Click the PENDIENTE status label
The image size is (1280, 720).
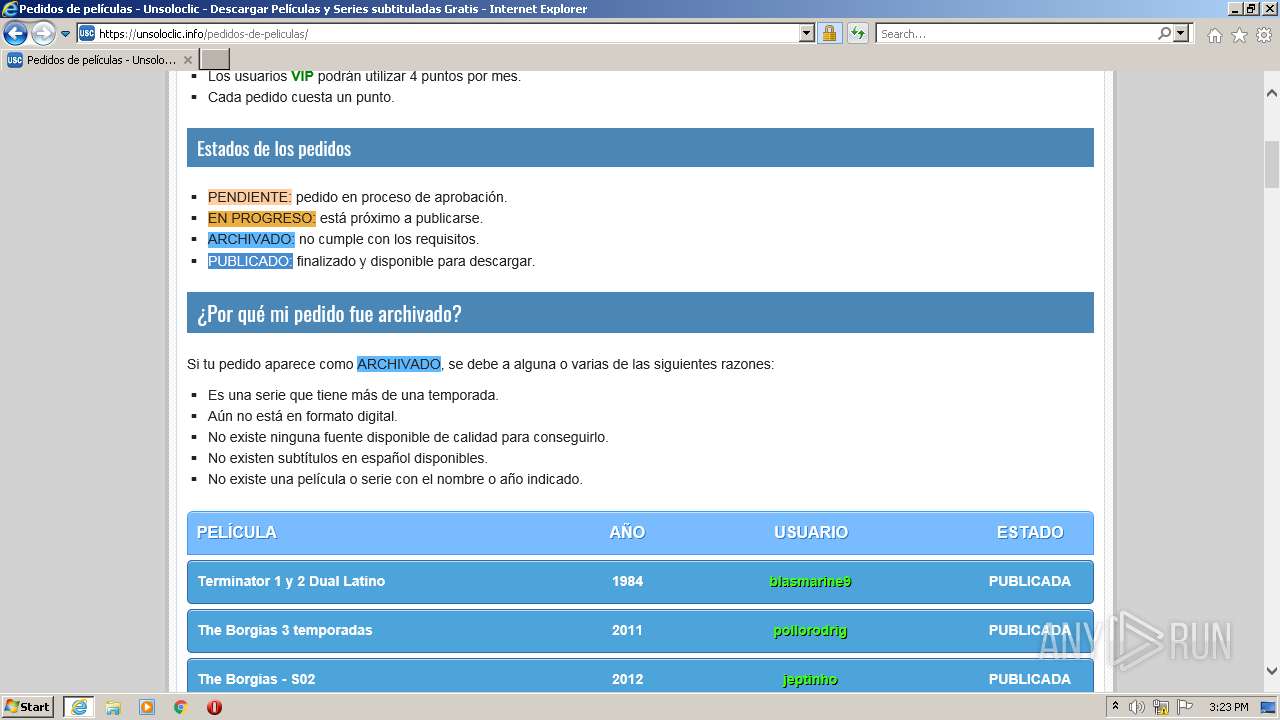click(x=250, y=197)
